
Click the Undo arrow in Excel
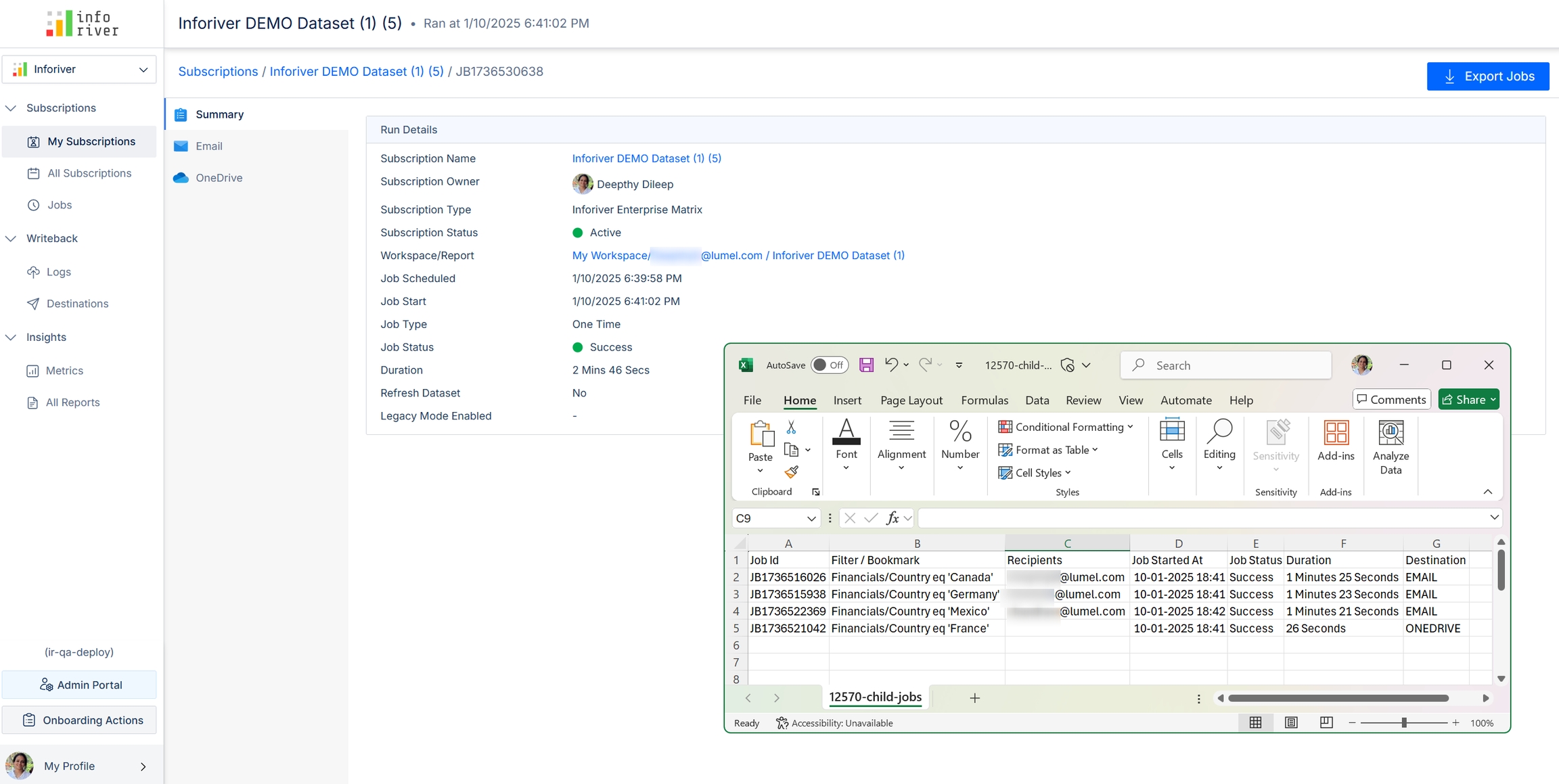891,365
